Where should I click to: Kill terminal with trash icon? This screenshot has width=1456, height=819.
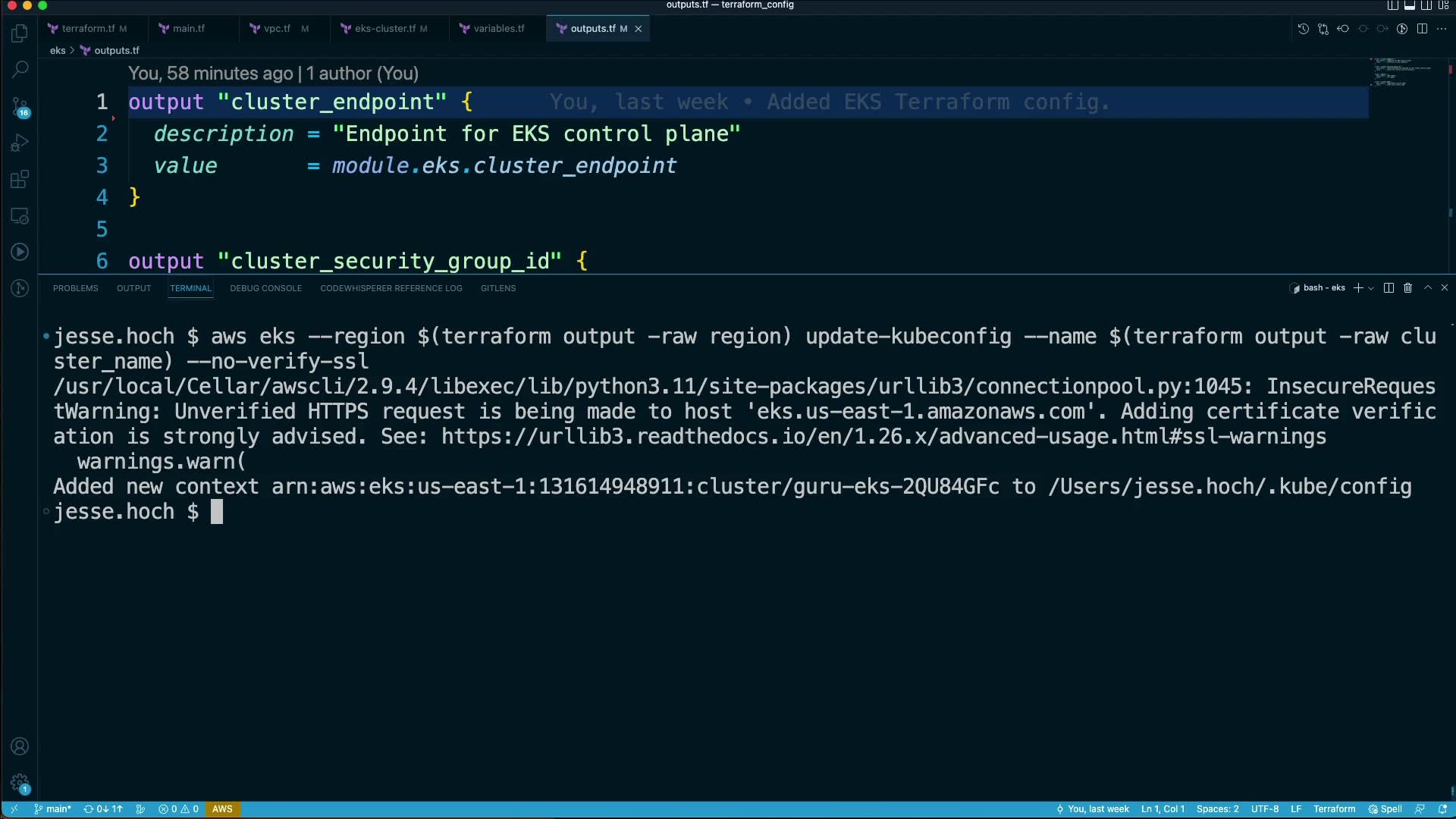1407,288
